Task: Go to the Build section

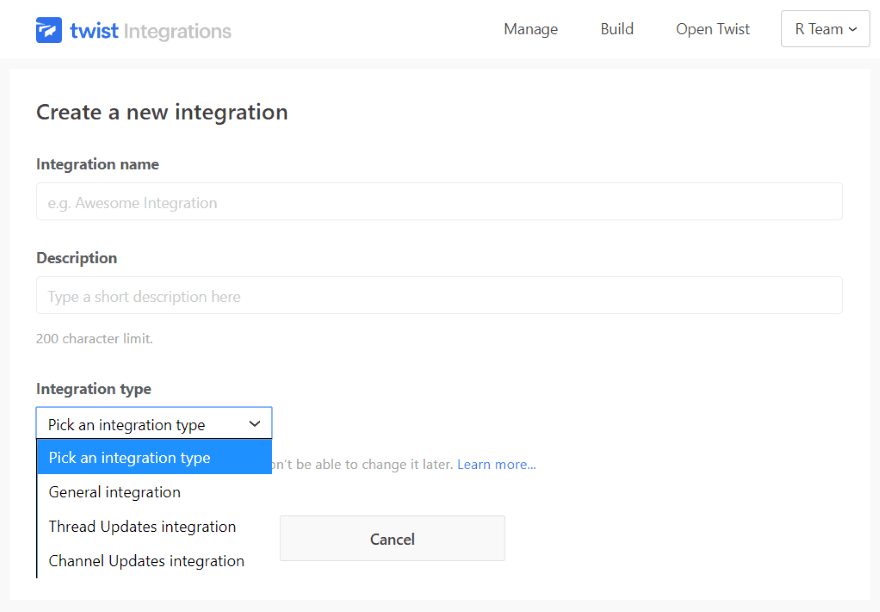Action: pyautogui.click(x=617, y=29)
